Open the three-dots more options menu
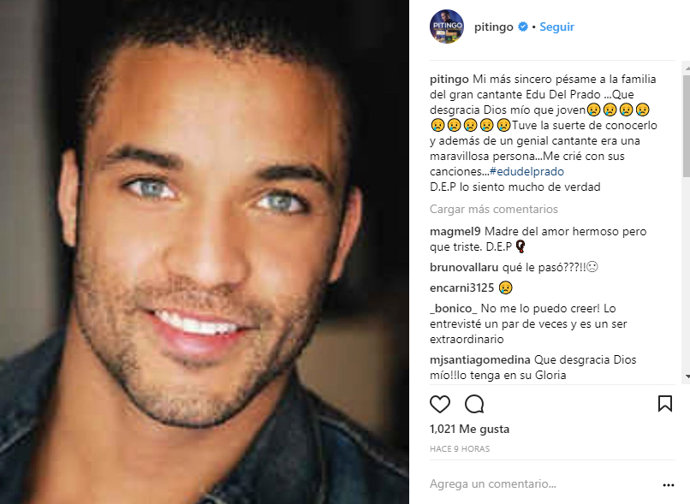Image resolution: width=690 pixels, height=504 pixels. (x=668, y=485)
